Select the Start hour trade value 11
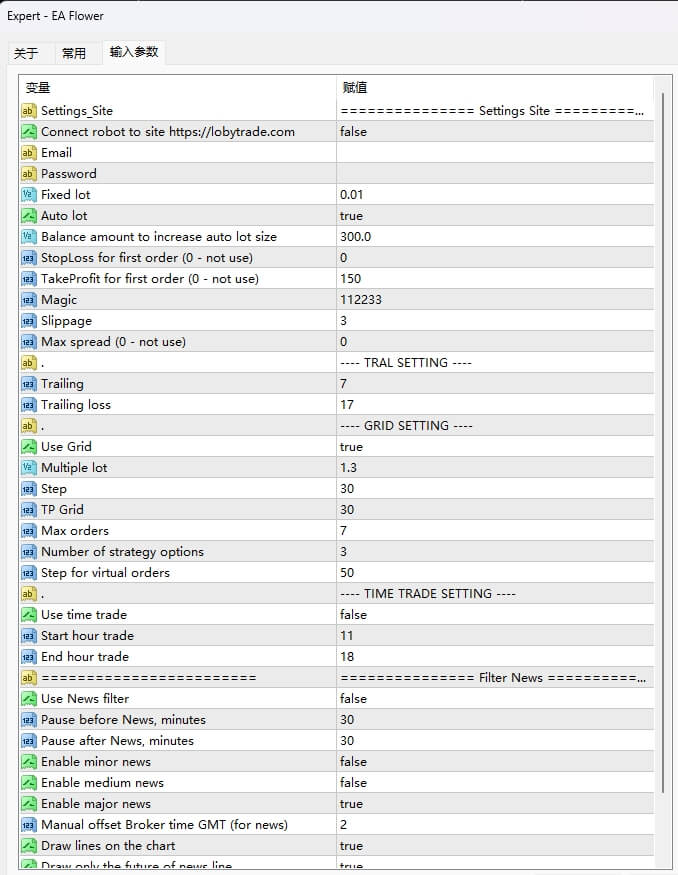Viewport: 678px width, 875px height. 347,636
